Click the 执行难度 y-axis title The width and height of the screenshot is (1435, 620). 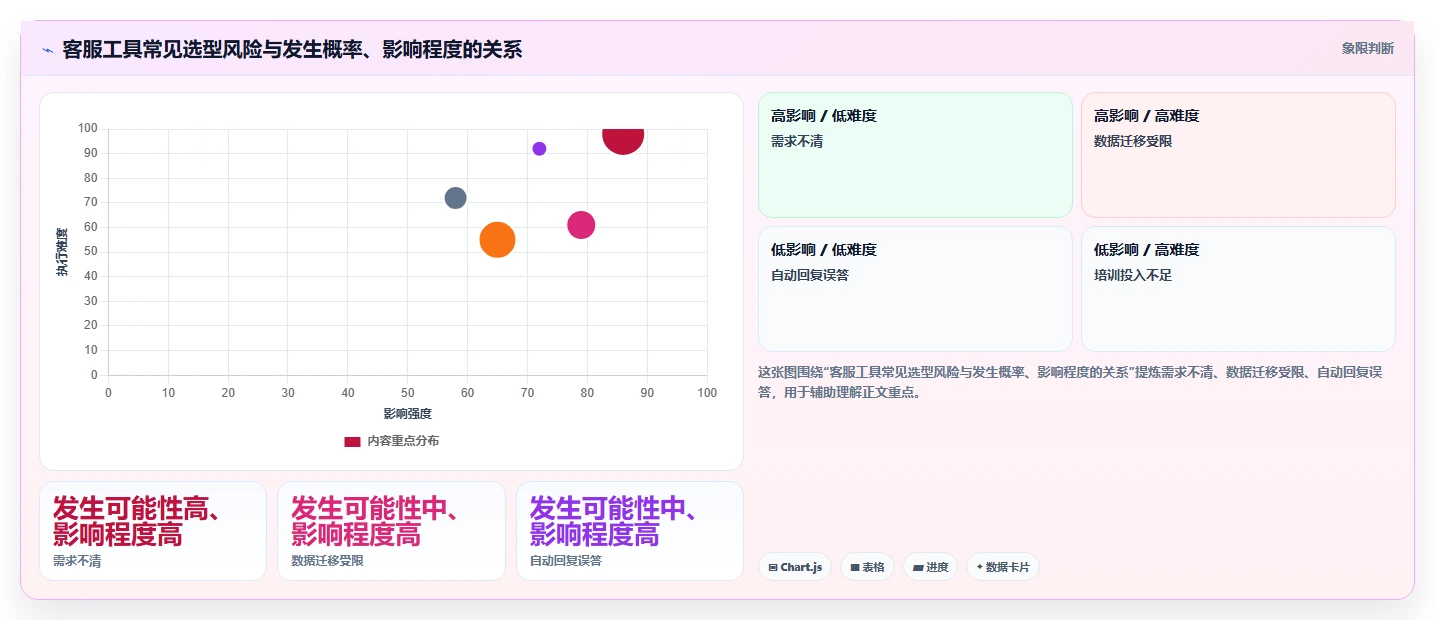pos(62,252)
